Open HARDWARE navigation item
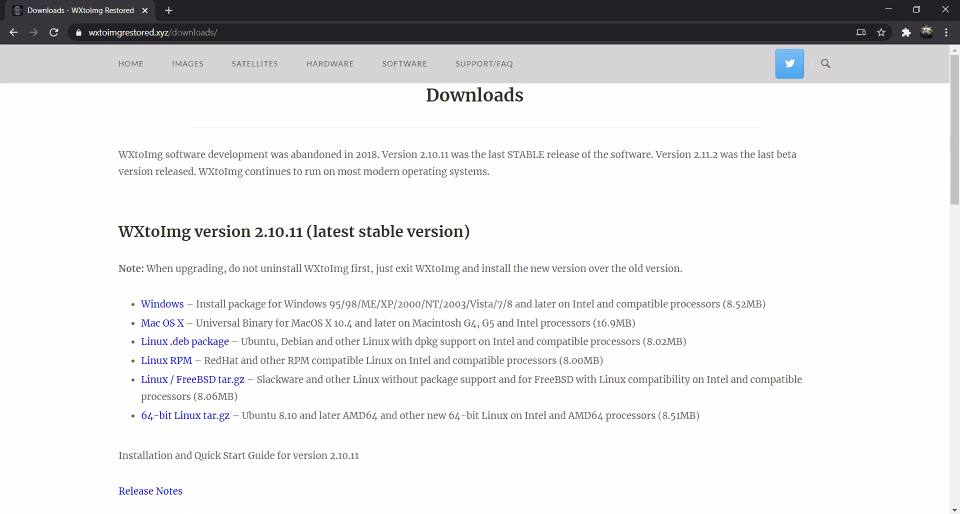 click(330, 64)
